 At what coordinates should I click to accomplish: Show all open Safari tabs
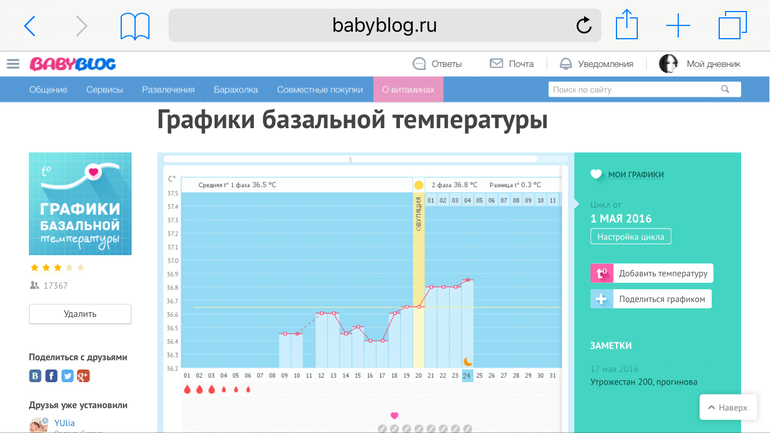click(x=732, y=26)
